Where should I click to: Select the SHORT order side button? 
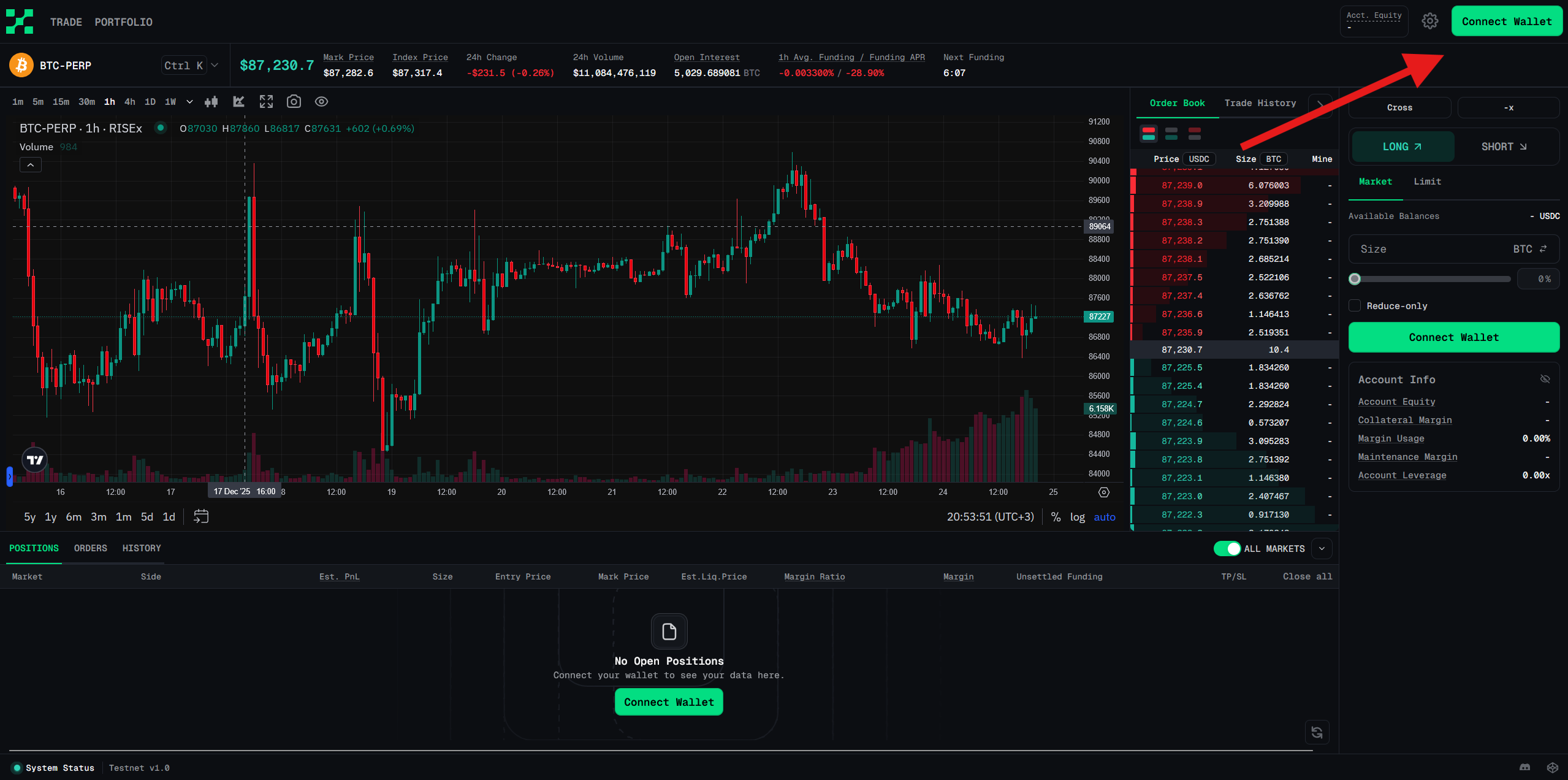pos(1504,147)
